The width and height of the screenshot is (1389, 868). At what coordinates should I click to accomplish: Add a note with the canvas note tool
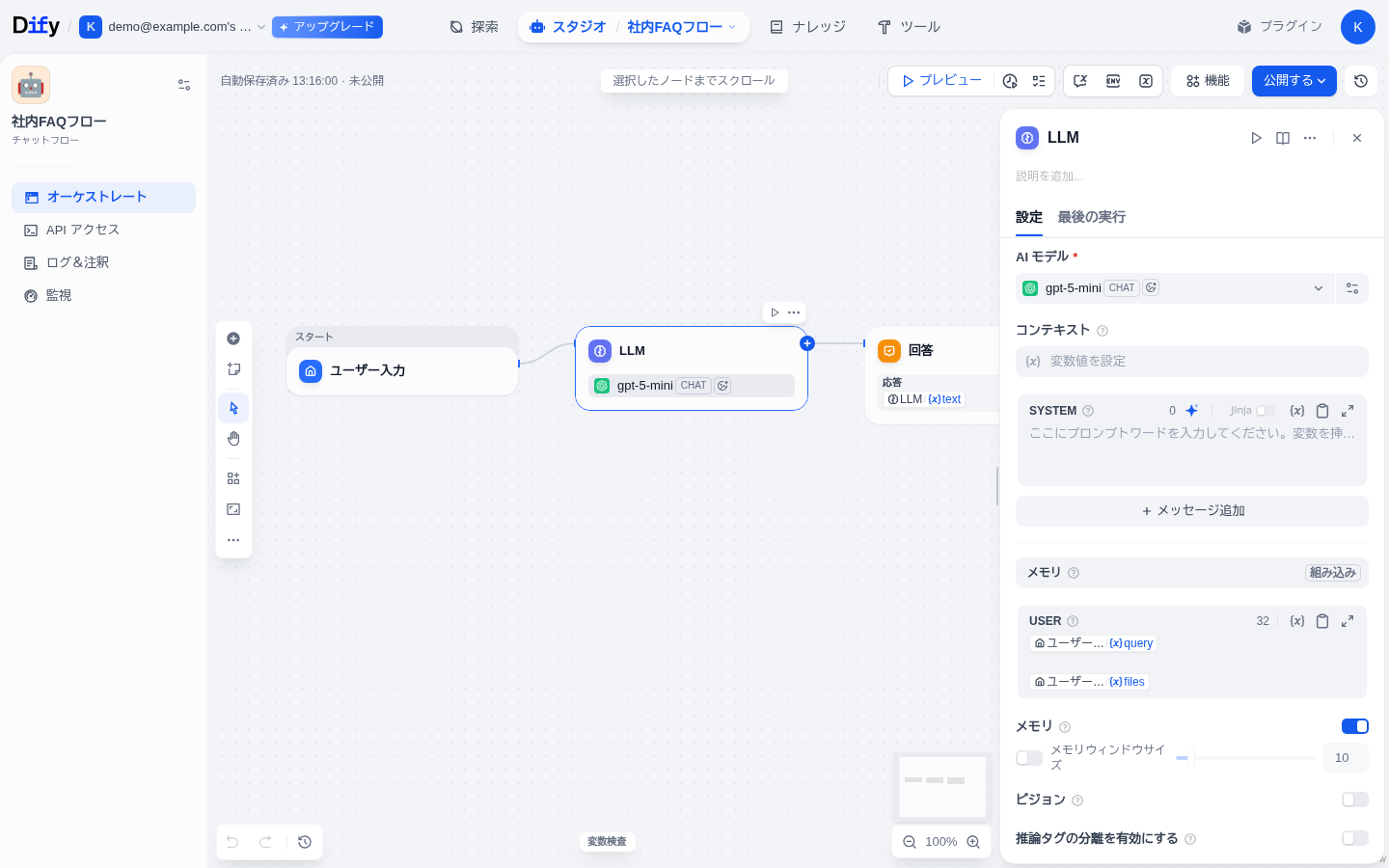pos(233,369)
